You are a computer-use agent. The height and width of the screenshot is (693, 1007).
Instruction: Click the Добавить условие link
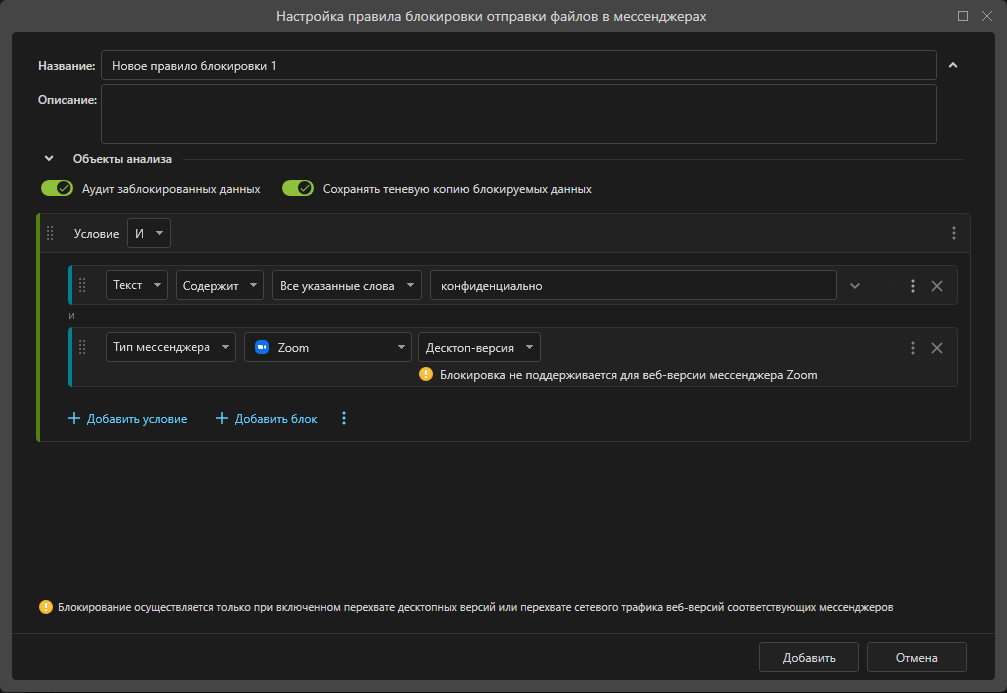click(127, 419)
